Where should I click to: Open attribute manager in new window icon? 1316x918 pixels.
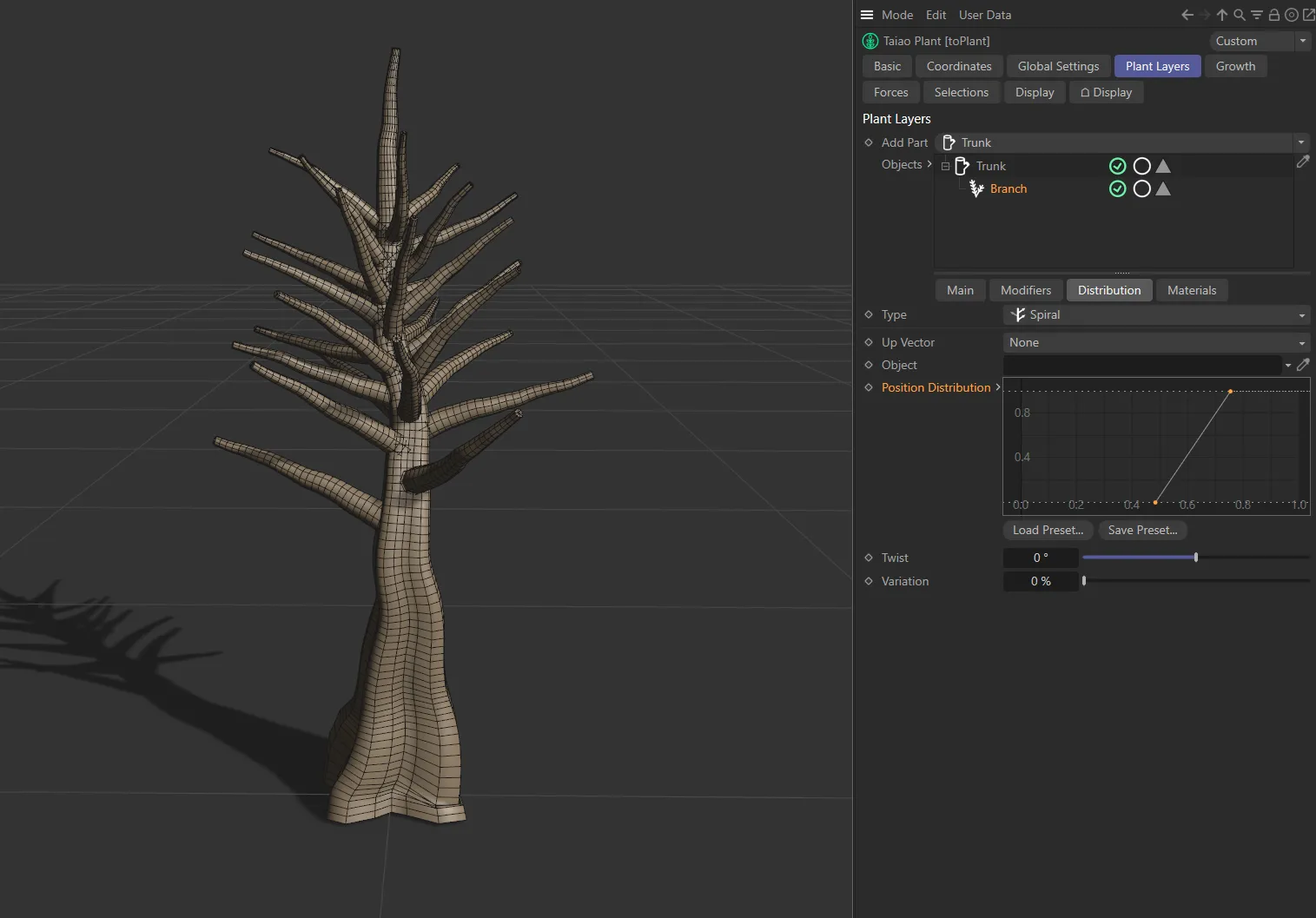click(x=1308, y=15)
